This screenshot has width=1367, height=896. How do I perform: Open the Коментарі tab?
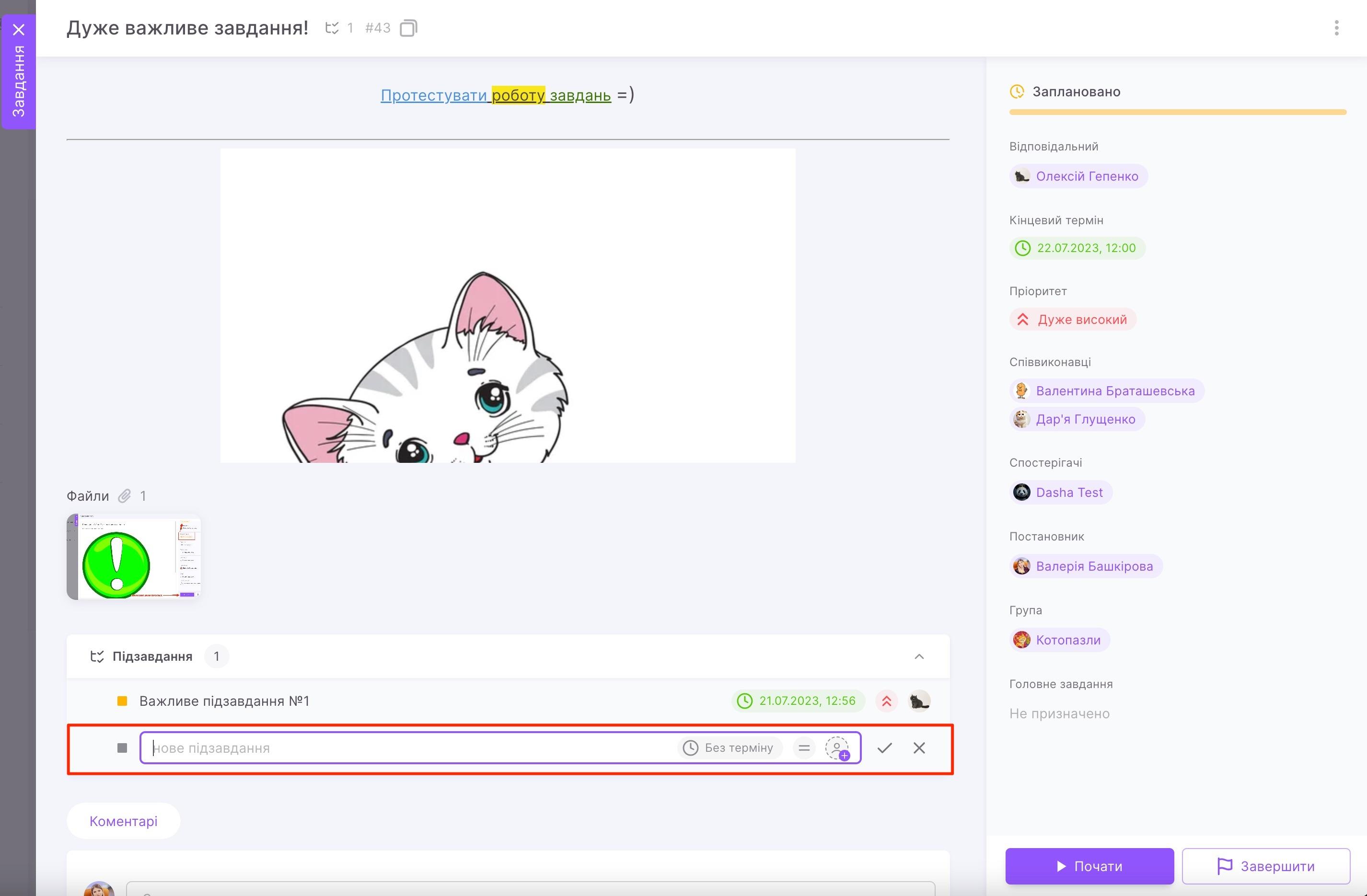point(123,821)
